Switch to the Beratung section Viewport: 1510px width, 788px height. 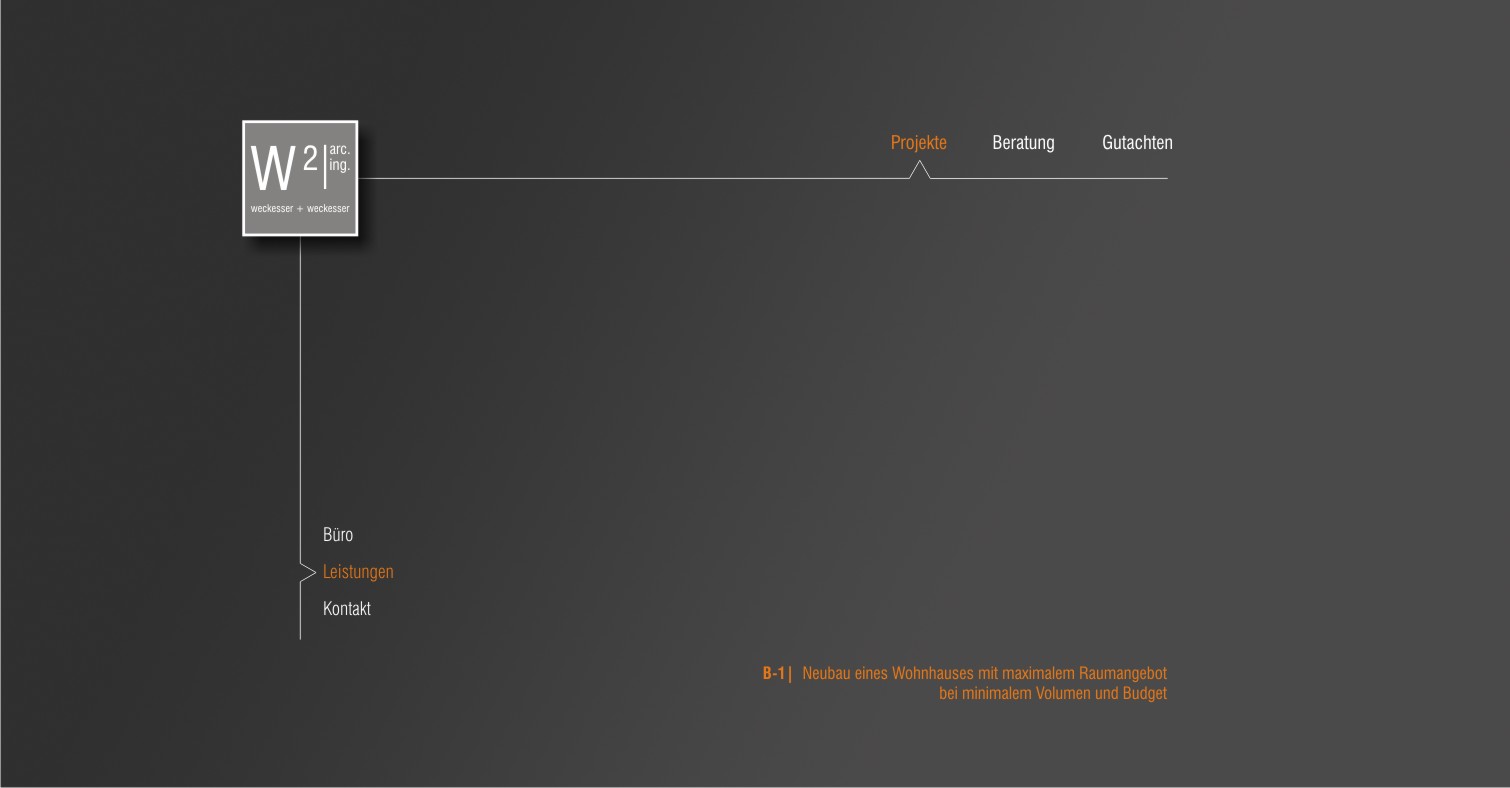point(1023,142)
